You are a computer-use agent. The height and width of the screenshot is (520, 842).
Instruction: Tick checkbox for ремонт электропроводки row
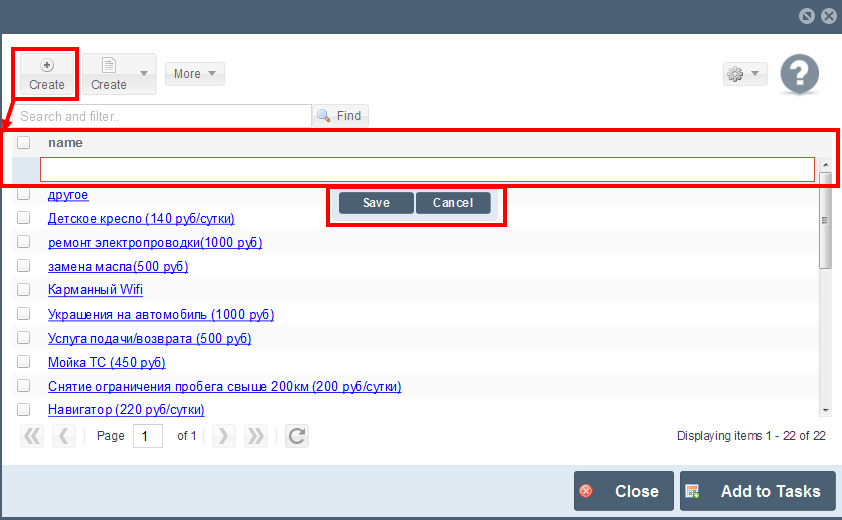tap(24, 242)
